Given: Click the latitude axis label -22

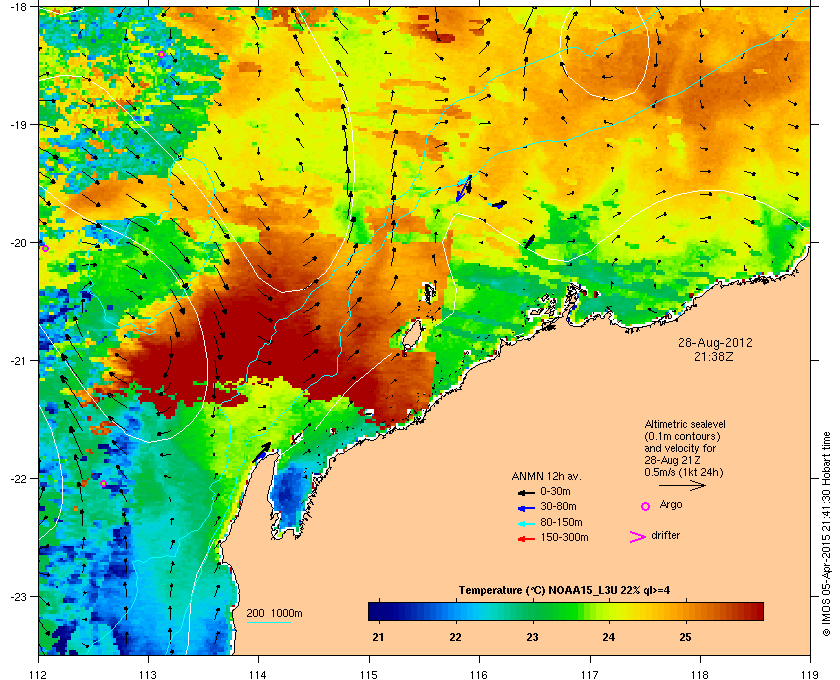Looking at the screenshot, I should 18,479.
